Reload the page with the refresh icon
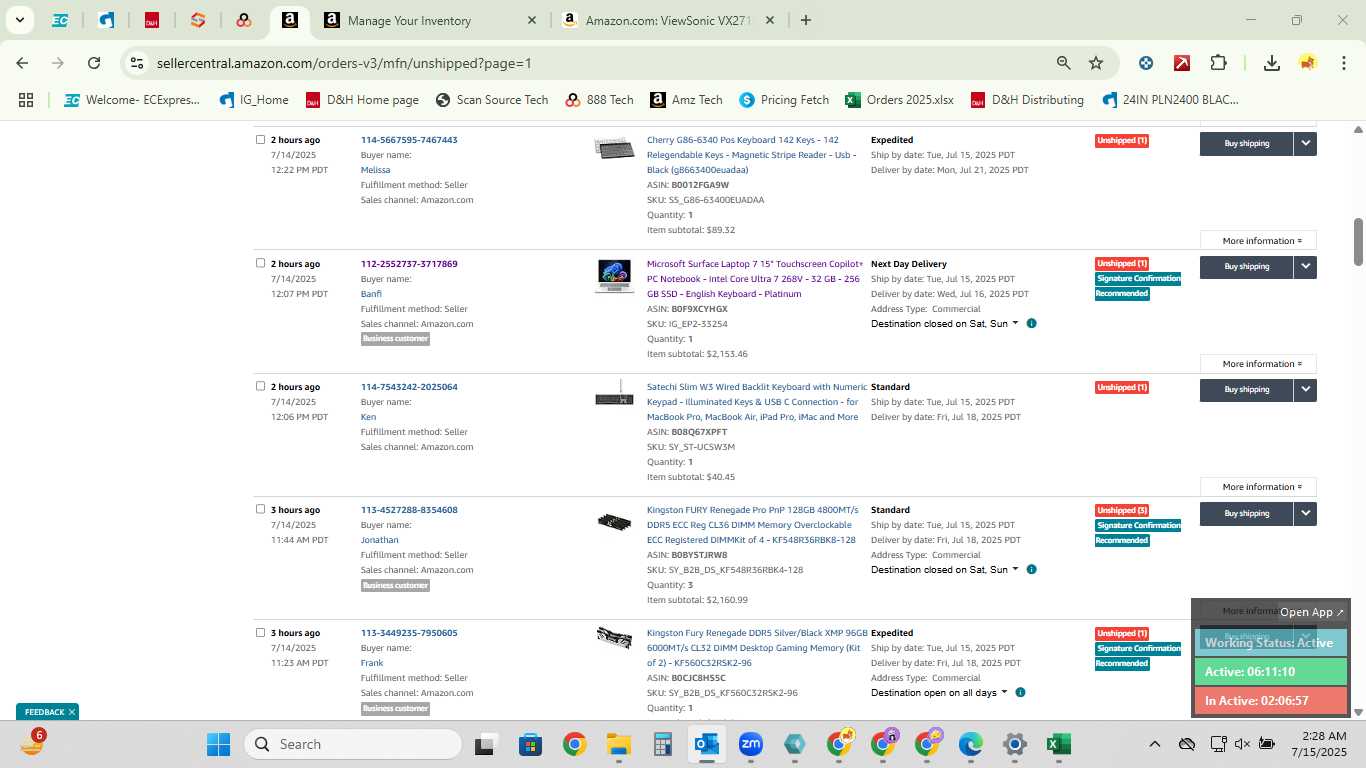The height and width of the screenshot is (768, 1366). (x=94, y=63)
